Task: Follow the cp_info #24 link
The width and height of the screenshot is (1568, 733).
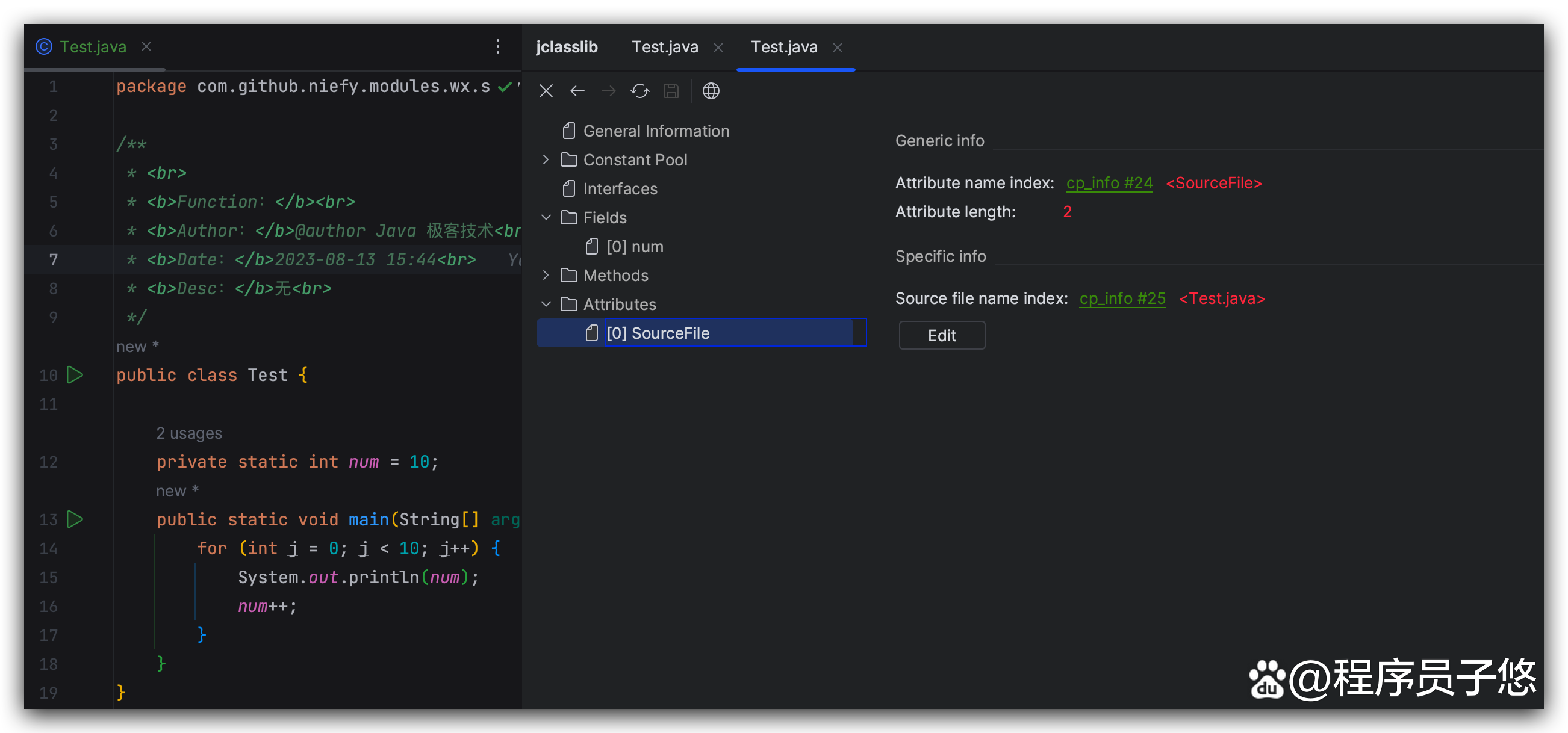Action: pos(1109,183)
